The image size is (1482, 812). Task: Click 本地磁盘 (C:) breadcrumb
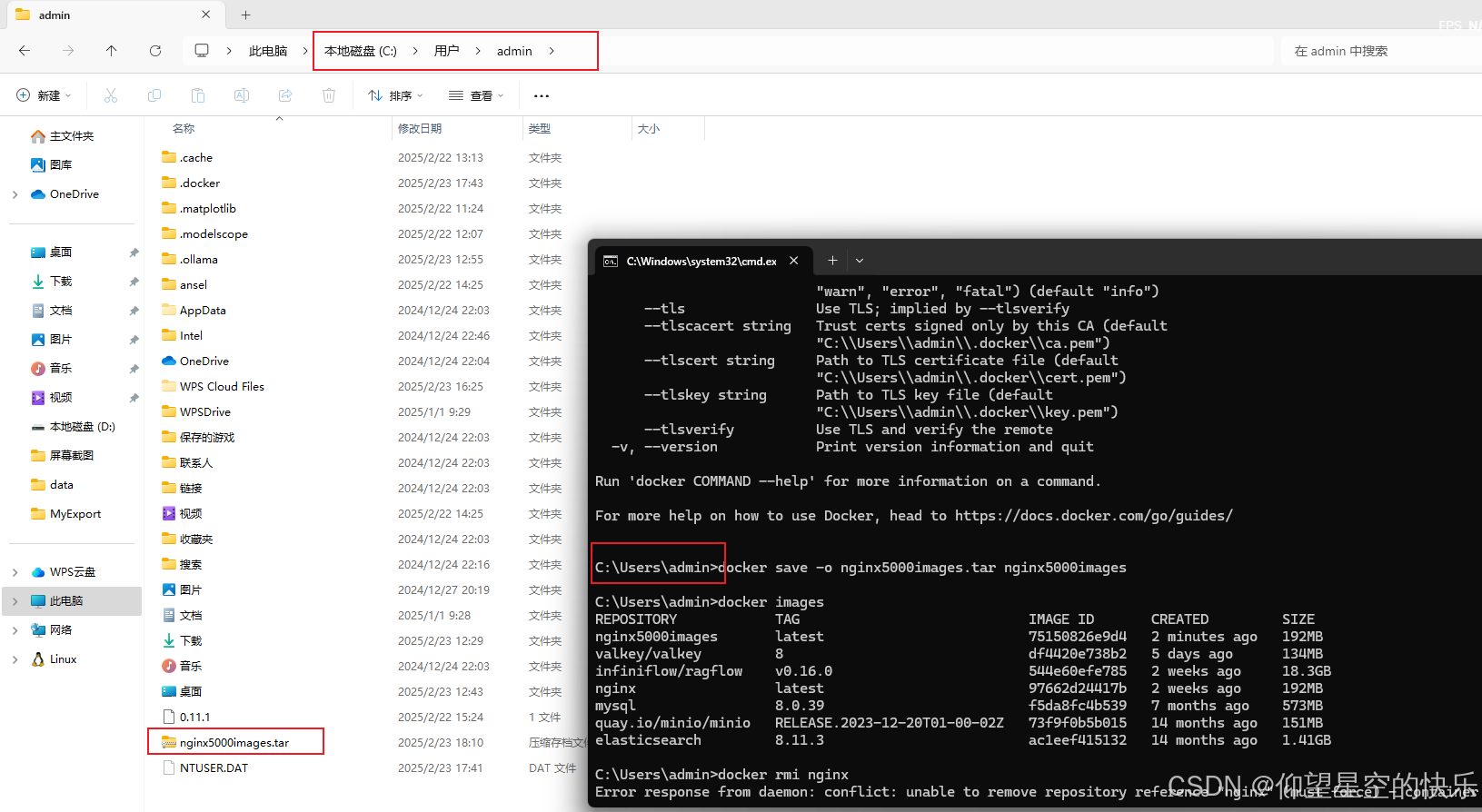coord(361,51)
